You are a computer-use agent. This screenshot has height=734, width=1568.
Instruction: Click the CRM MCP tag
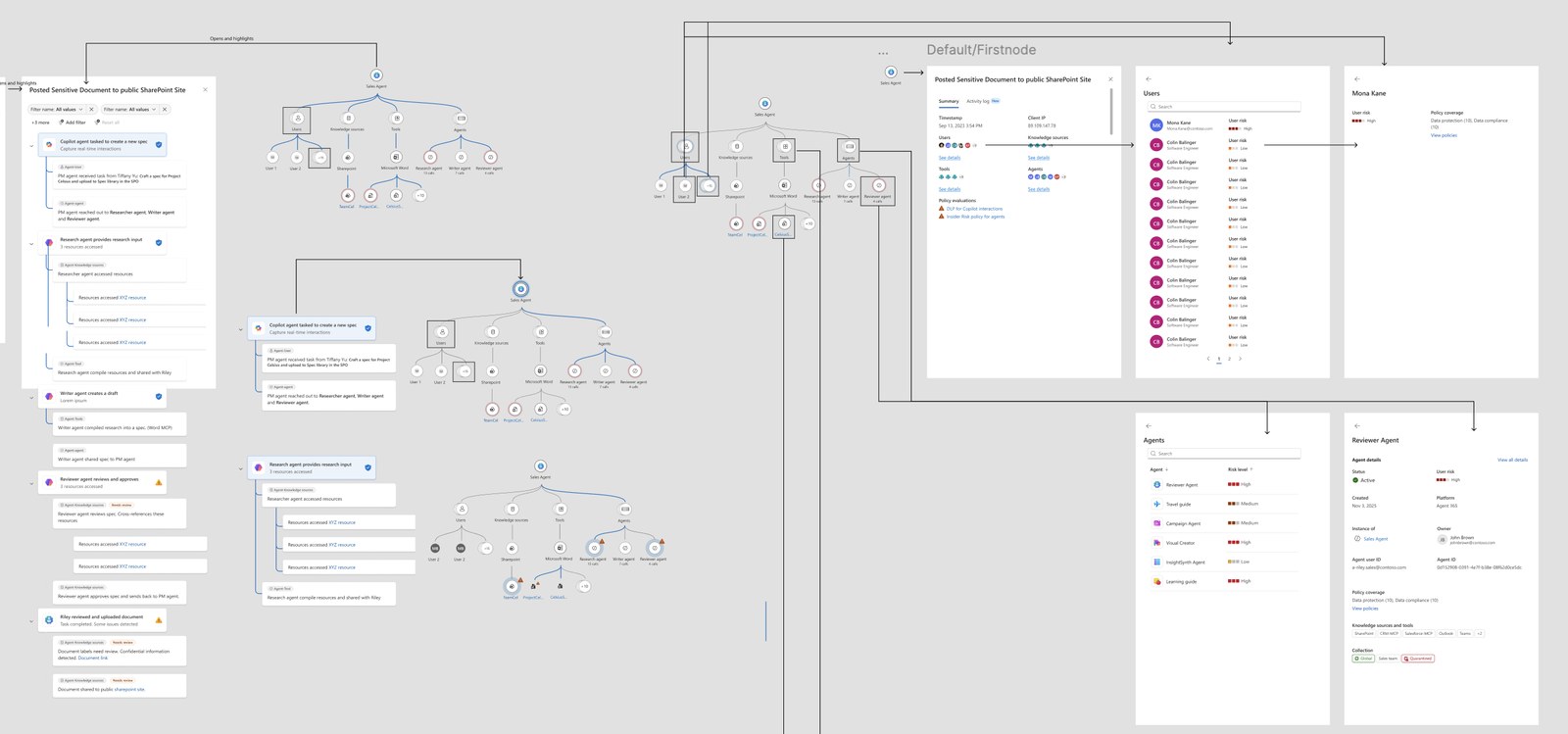click(x=1389, y=633)
